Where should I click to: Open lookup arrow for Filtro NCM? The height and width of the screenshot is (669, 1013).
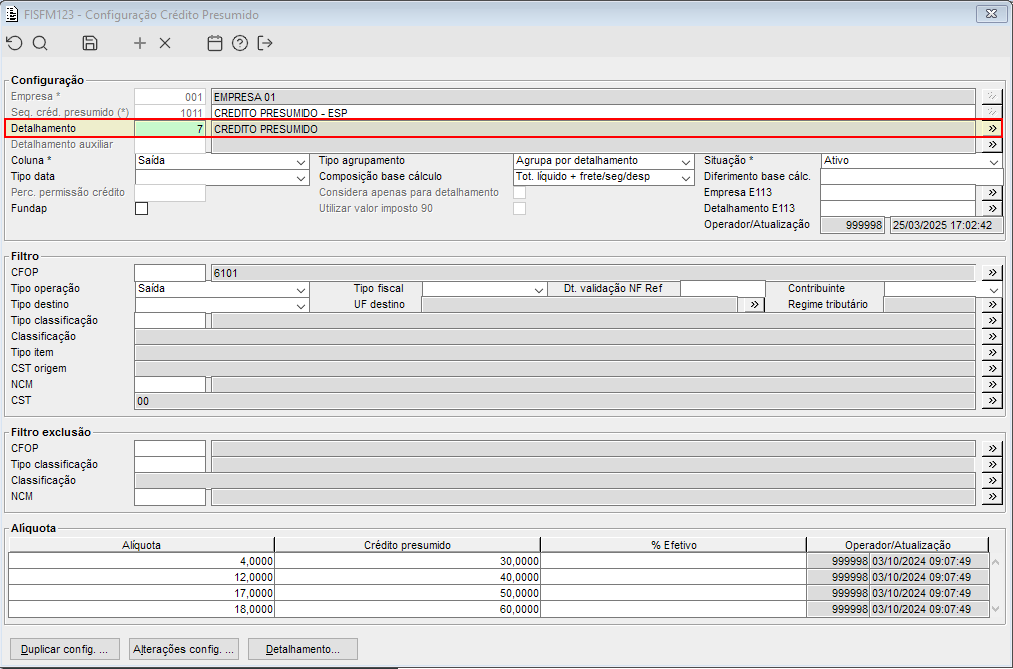[992, 384]
